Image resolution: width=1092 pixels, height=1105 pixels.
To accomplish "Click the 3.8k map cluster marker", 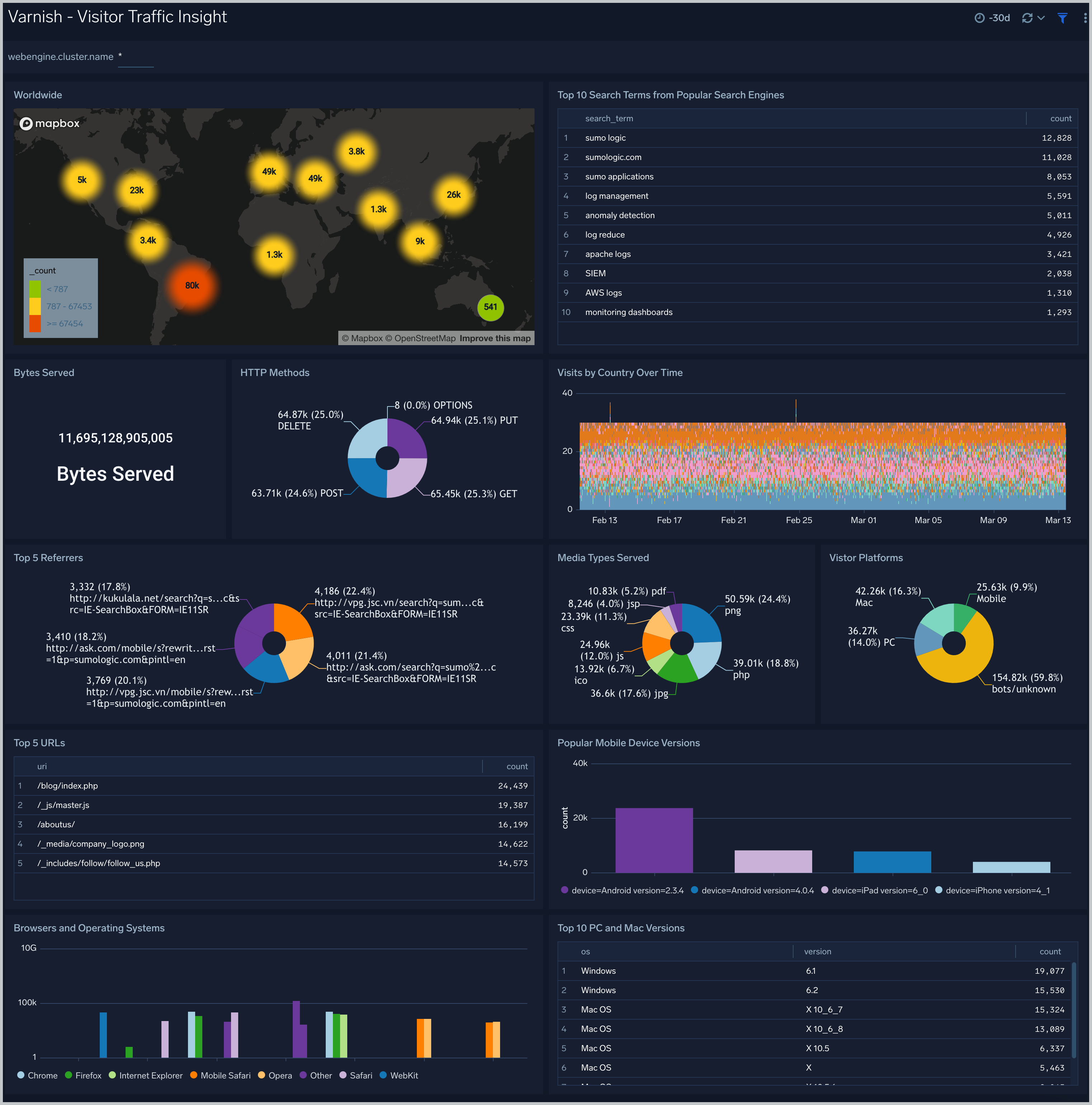I will (356, 151).
